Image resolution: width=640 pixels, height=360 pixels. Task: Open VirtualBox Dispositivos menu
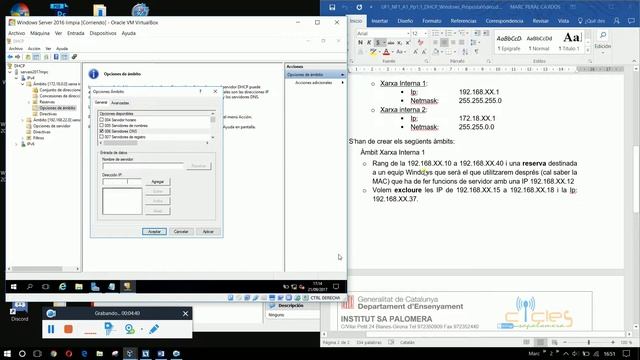pos(103,33)
